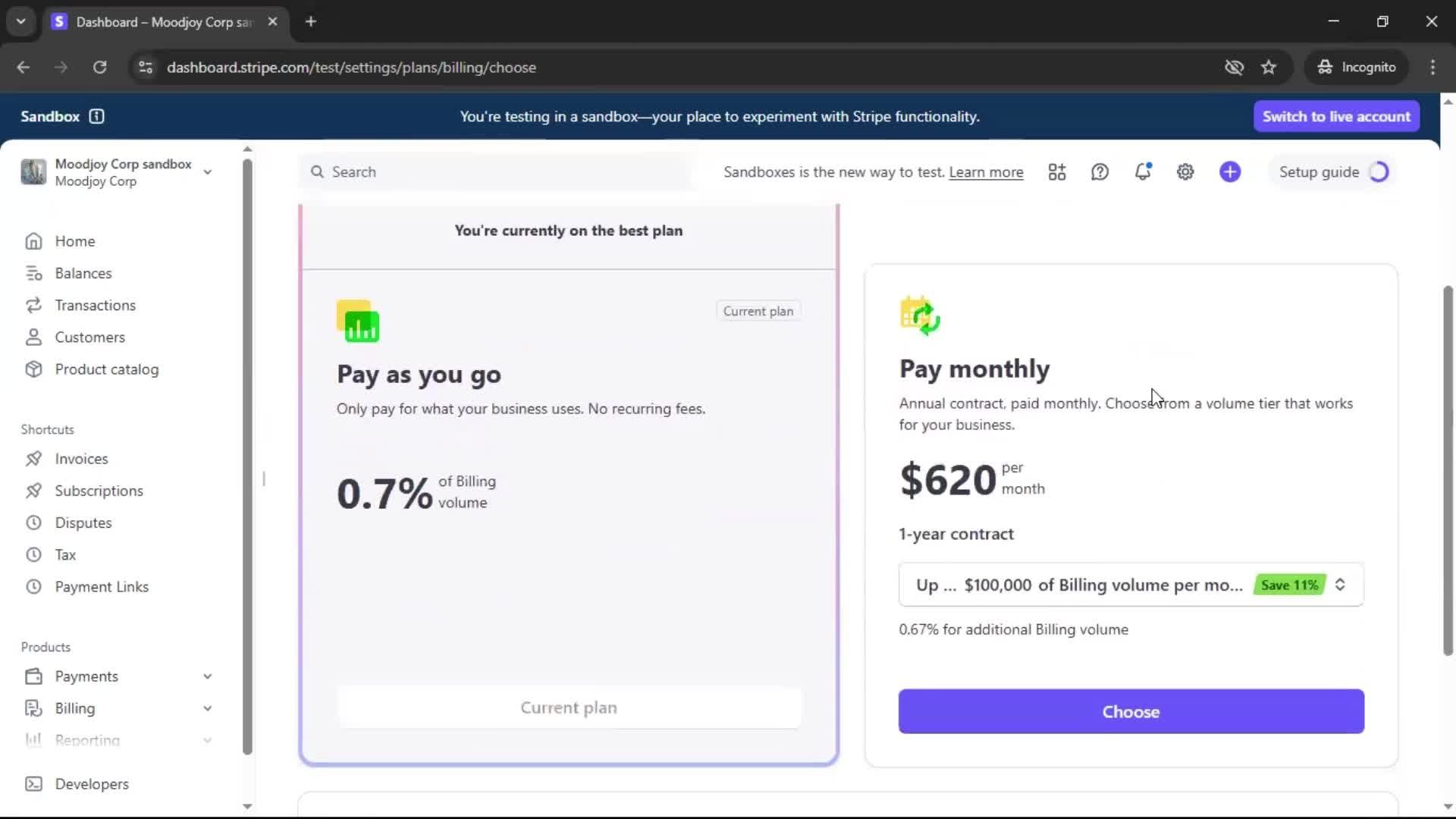Open the Stripe apps grid icon

coord(1057,172)
